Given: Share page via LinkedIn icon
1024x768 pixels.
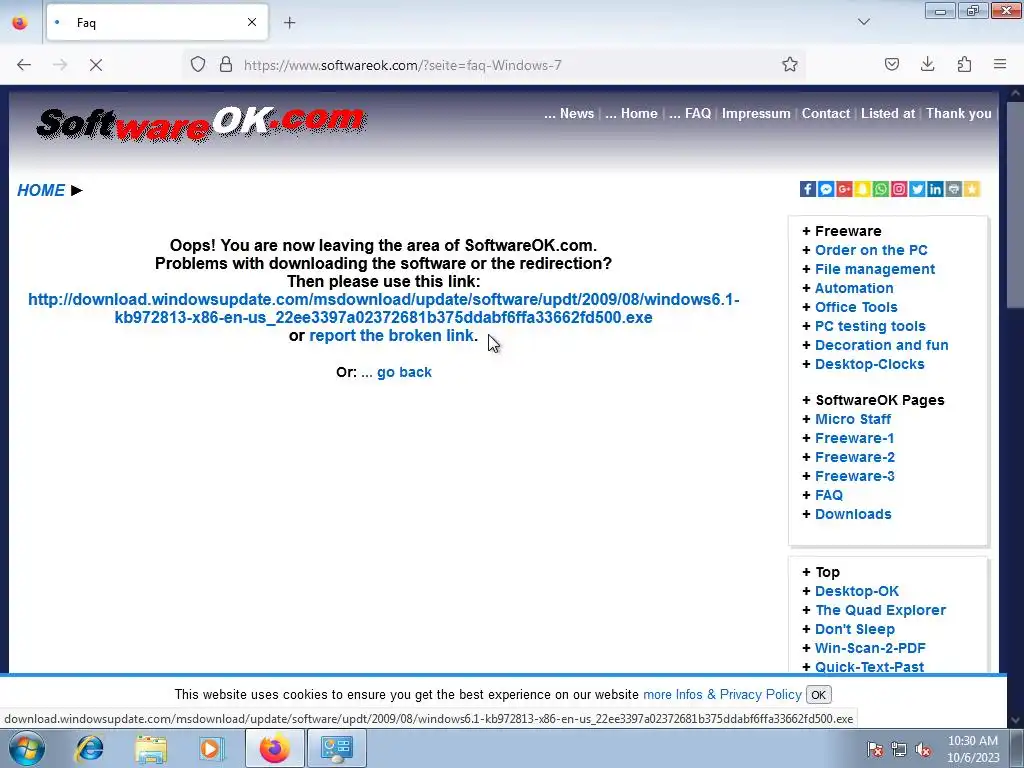Looking at the screenshot, I should [x=935, y=189].
